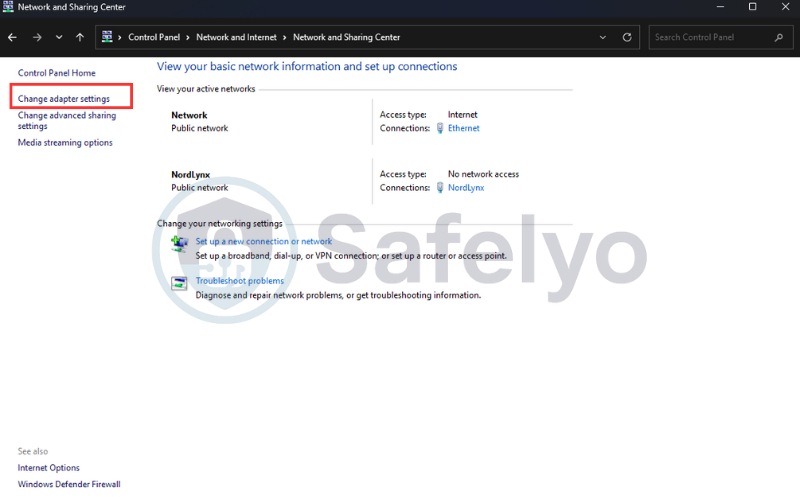Click 'View your active networks' heading
The height and width of the screenshot is (500, 800).
(206, 89)
